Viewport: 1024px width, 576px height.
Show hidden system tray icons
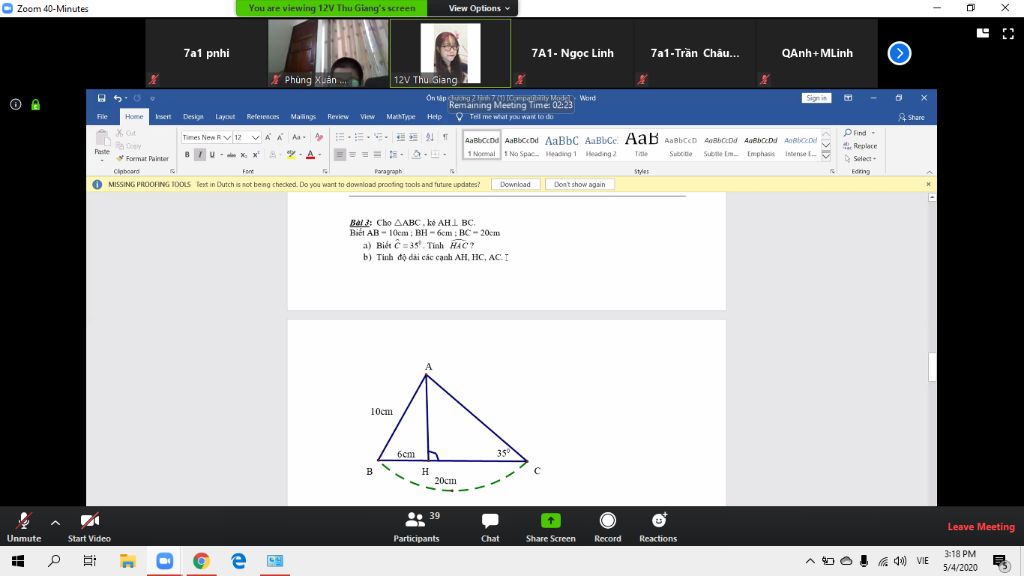click(810, 561)
